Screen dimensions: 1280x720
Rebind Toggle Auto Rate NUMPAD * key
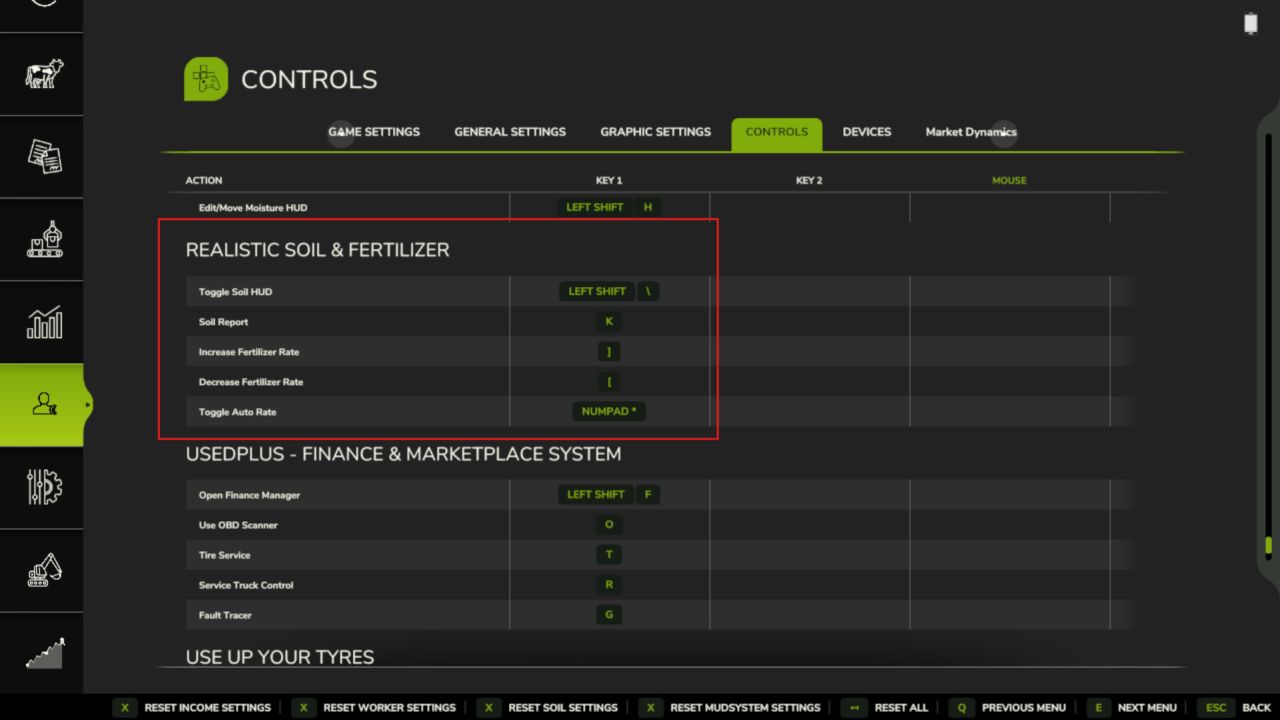click(x=609, y=412)
